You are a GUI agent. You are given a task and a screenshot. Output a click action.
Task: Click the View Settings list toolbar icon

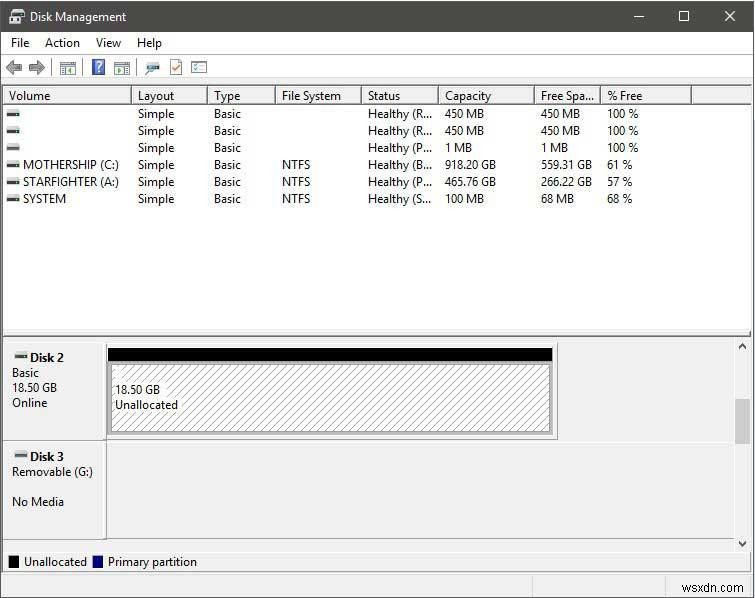pos(199,68)
